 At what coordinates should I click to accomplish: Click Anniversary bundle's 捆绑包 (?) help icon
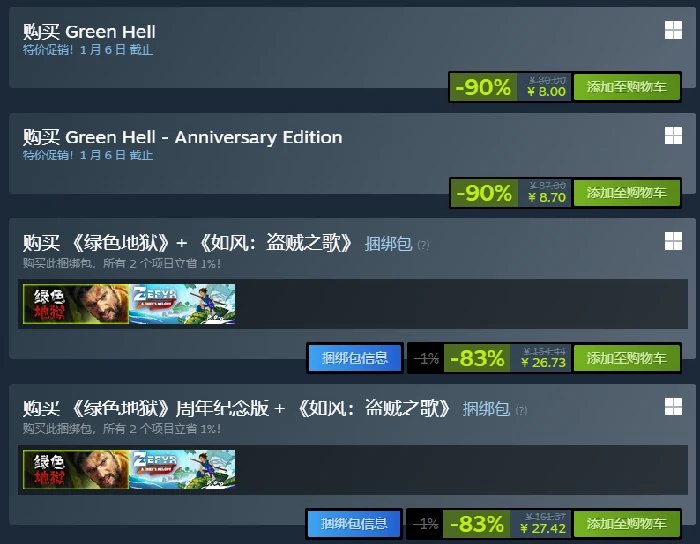tap(521, 410)
